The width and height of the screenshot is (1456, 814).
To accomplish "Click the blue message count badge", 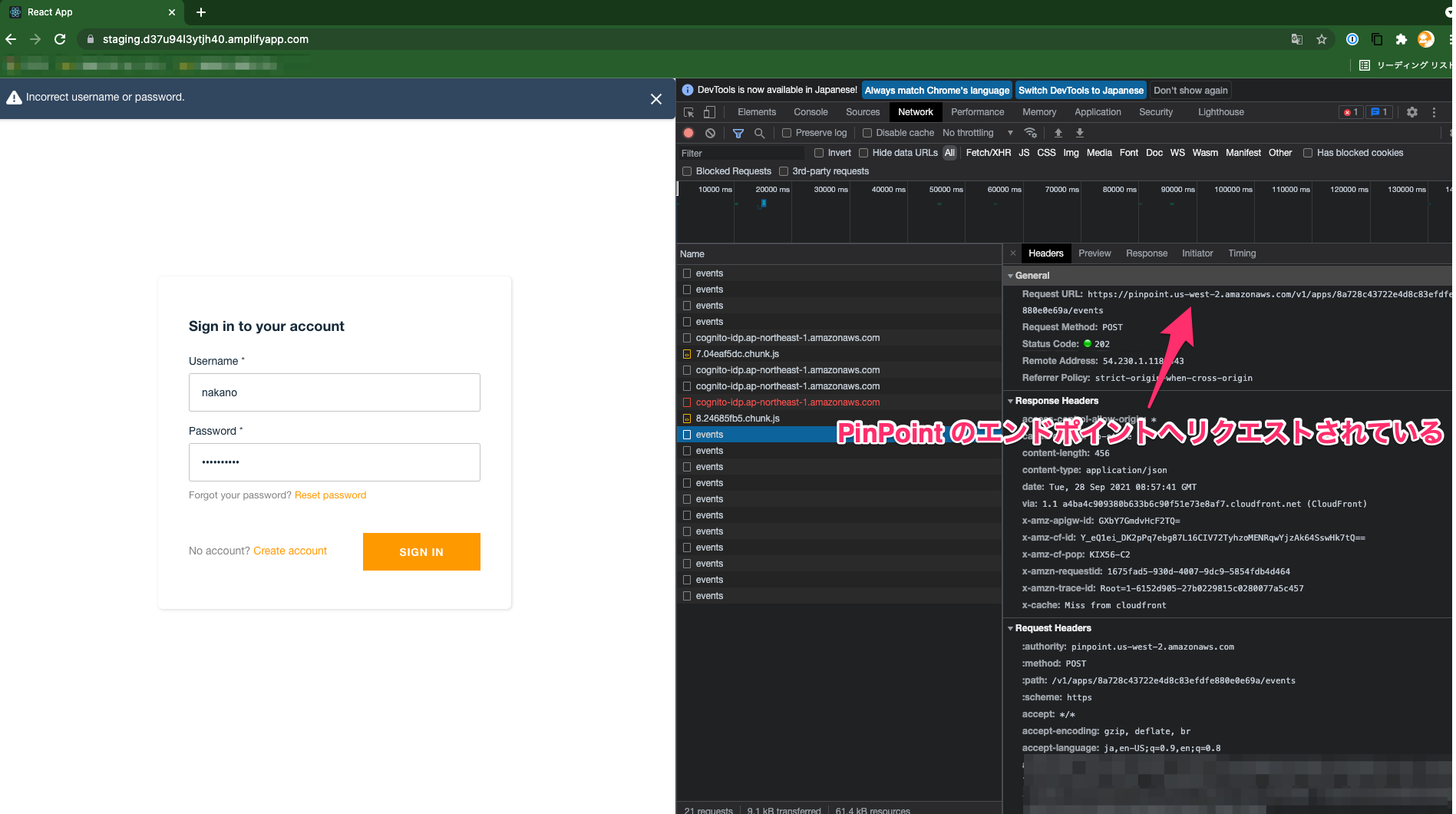I will click(x=1379, y=112).
